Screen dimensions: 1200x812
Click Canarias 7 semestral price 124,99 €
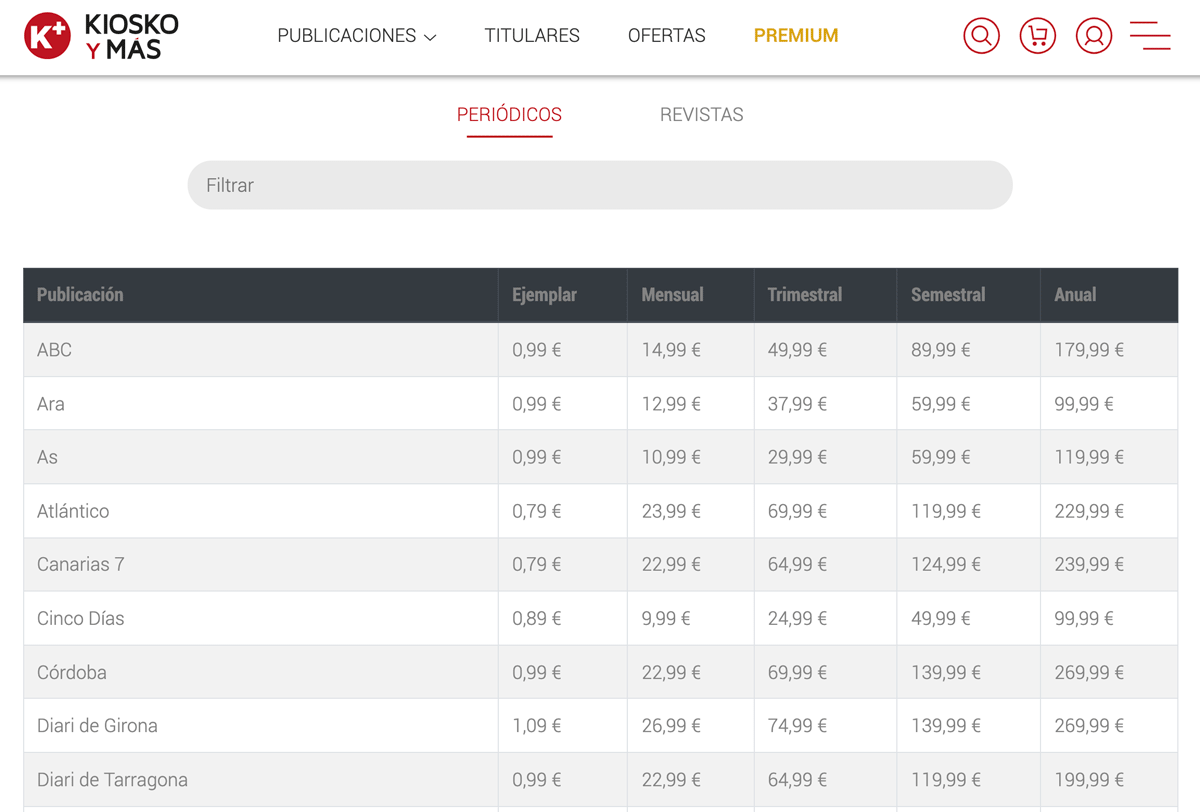coord(946,564)
